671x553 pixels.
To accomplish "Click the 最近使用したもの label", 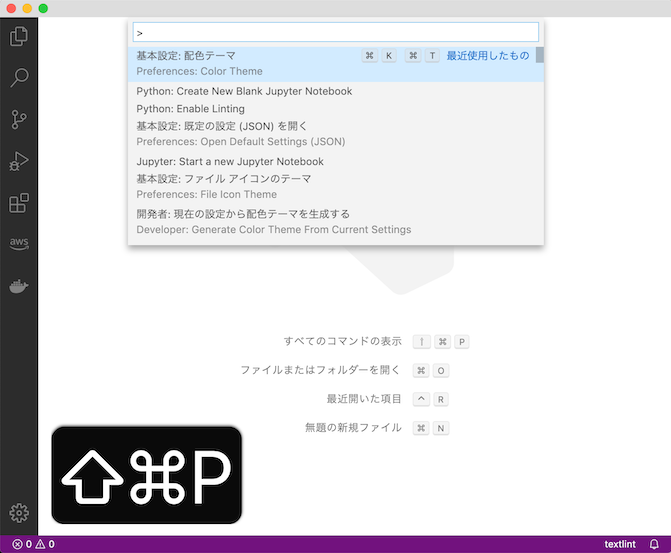I will coord(488,56).
